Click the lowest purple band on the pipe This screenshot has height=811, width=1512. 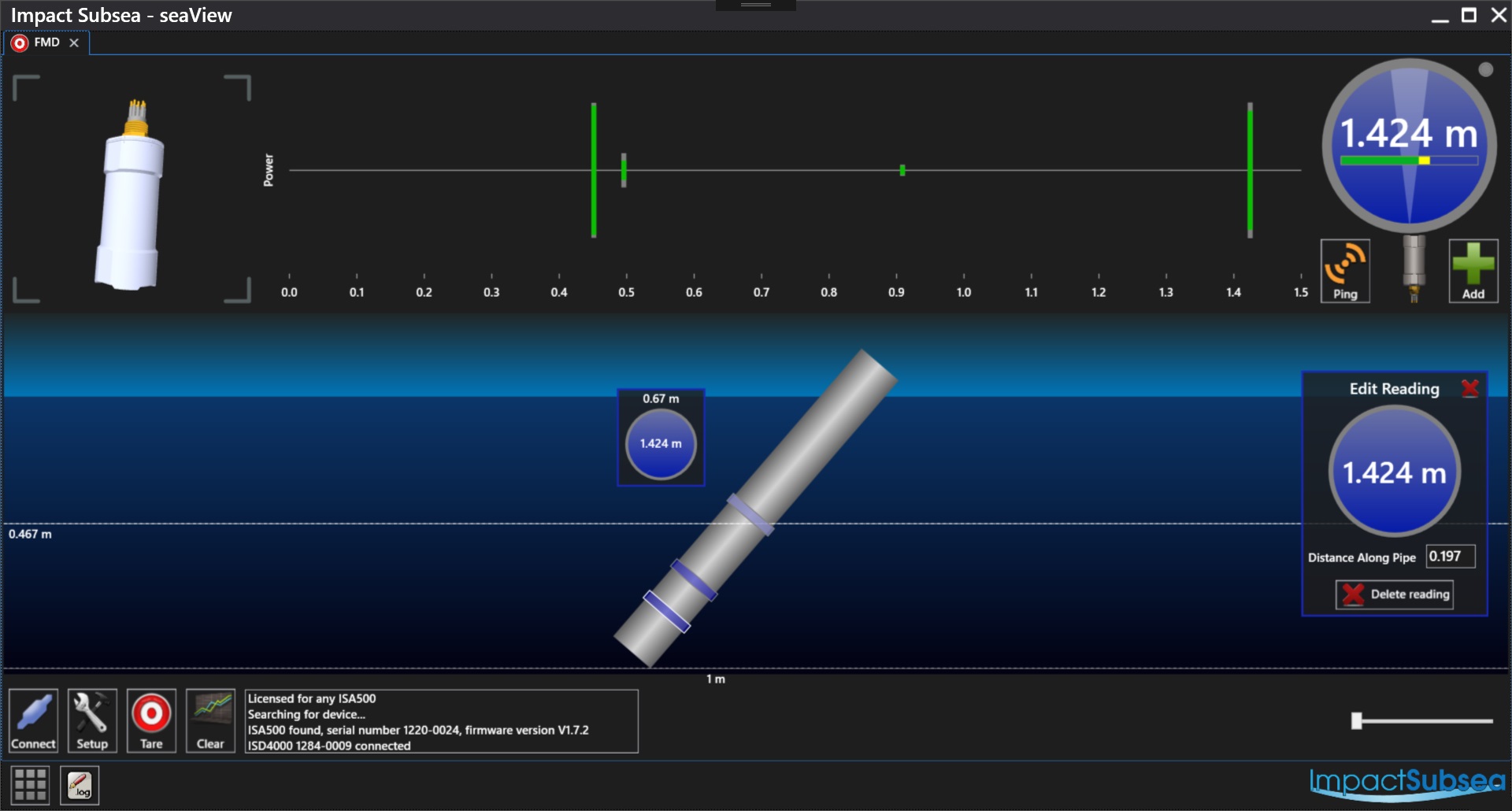(666, 612)
